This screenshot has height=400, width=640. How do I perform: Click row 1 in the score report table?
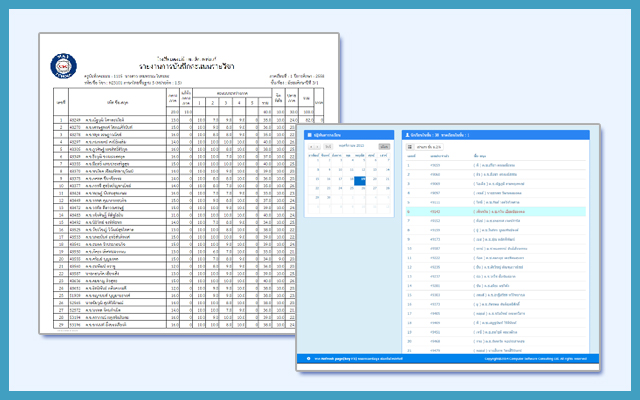pyautogui.click(x=189, y=120)
